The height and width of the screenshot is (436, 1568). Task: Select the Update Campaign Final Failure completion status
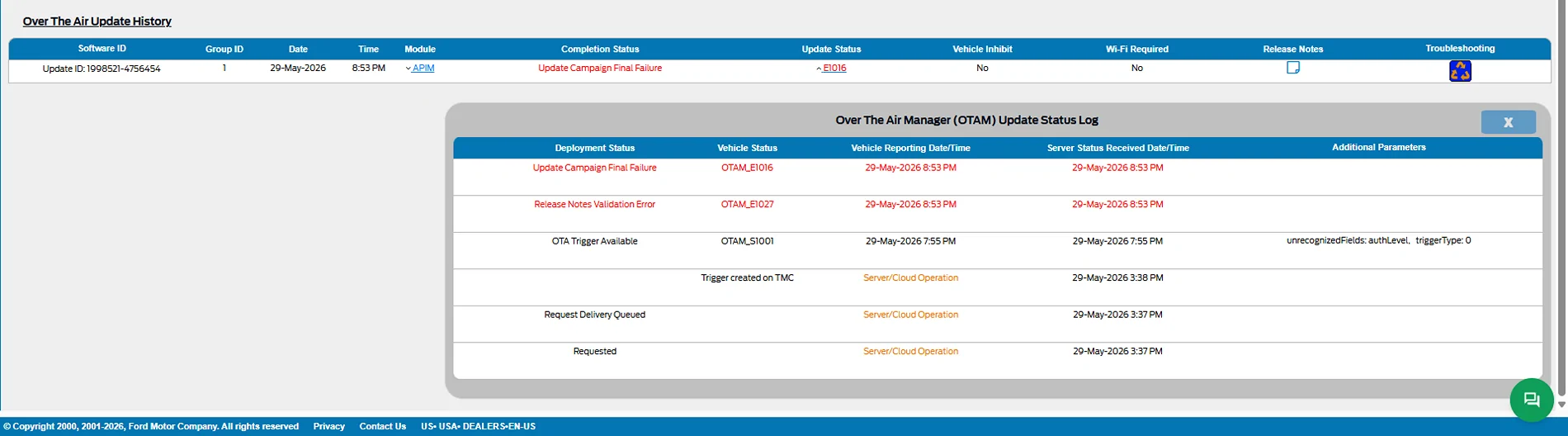coord(600,68)
